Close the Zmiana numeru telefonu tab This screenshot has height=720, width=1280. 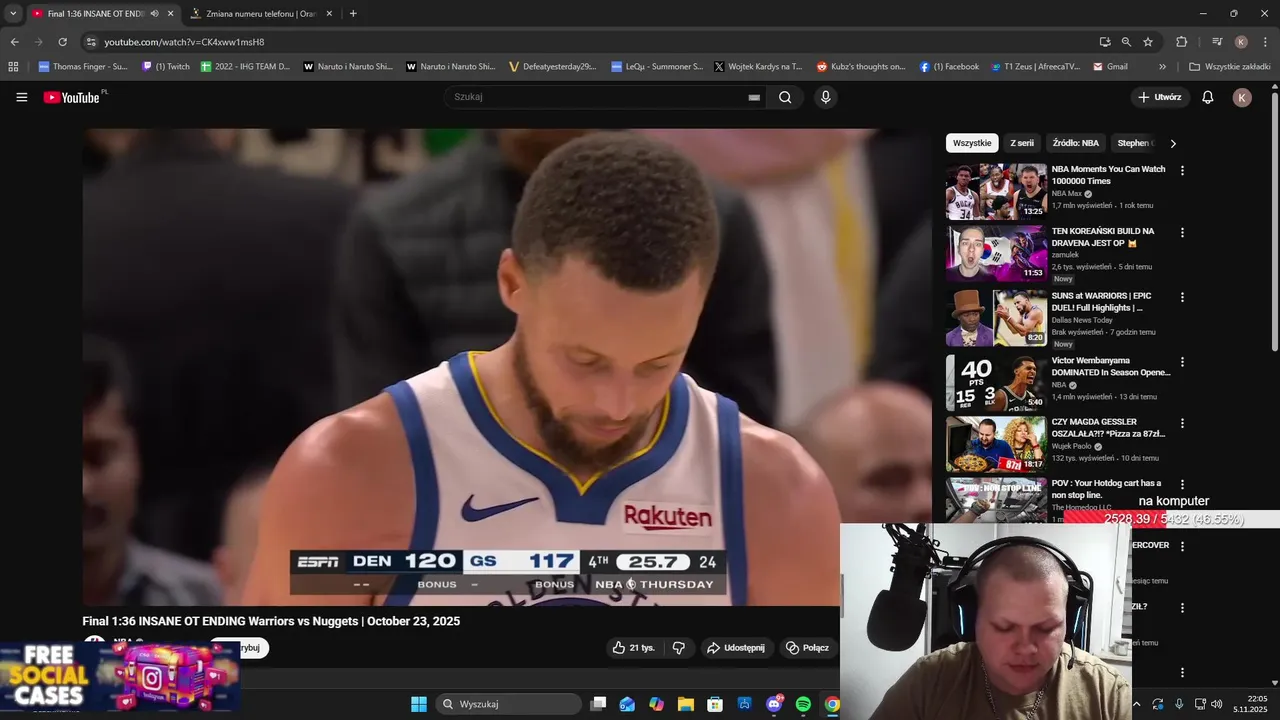coord(329,14)
